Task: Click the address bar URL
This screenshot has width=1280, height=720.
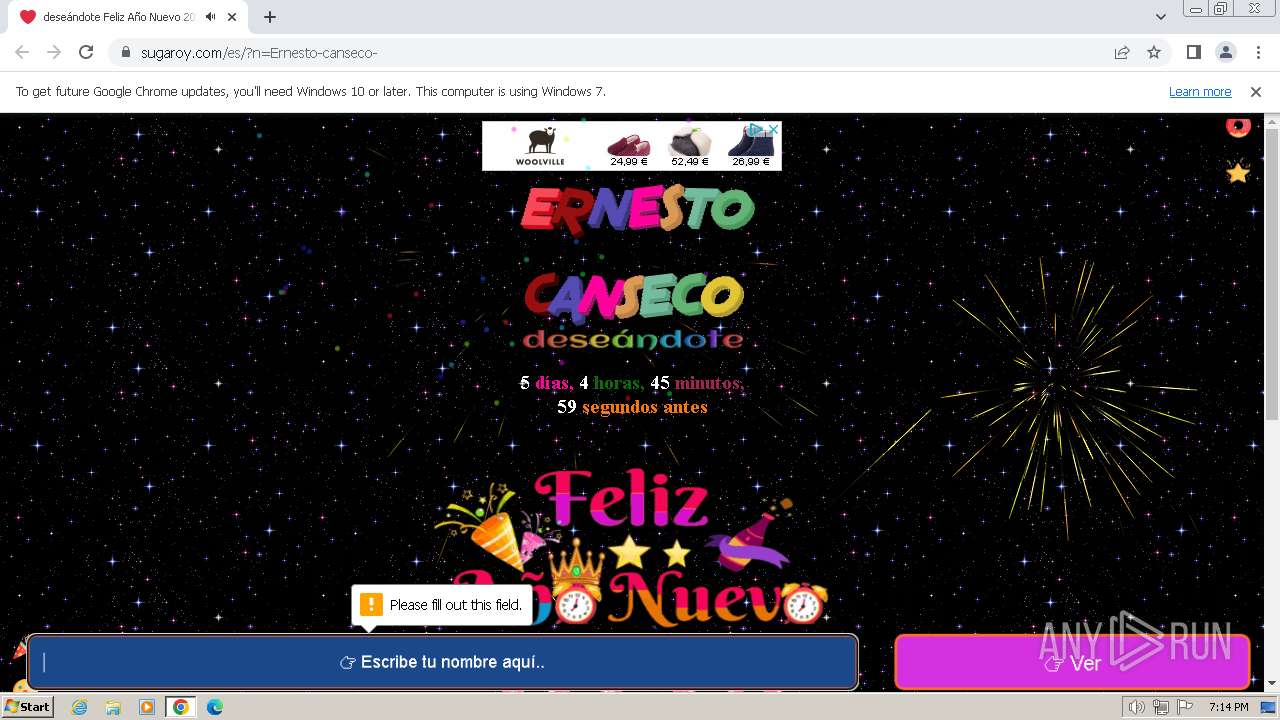Action: pos(259,53)
